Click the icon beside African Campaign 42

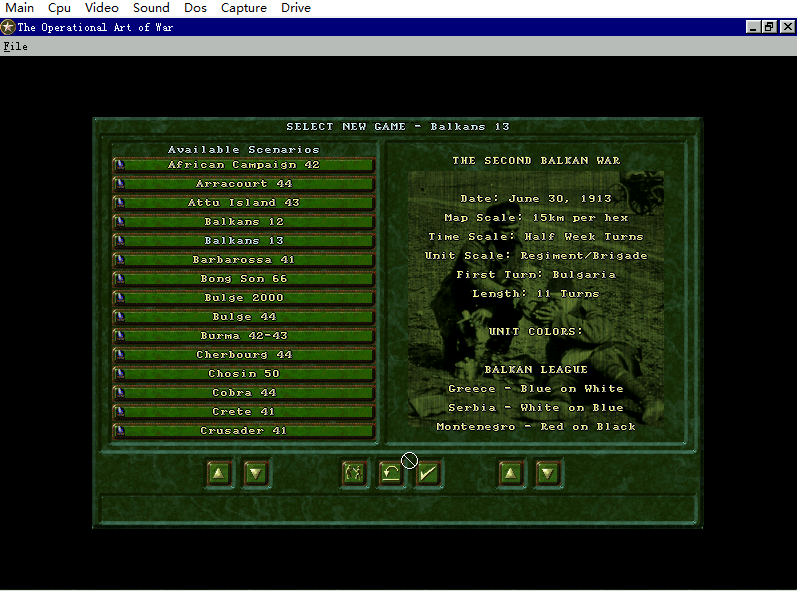(x=120, y=165)
